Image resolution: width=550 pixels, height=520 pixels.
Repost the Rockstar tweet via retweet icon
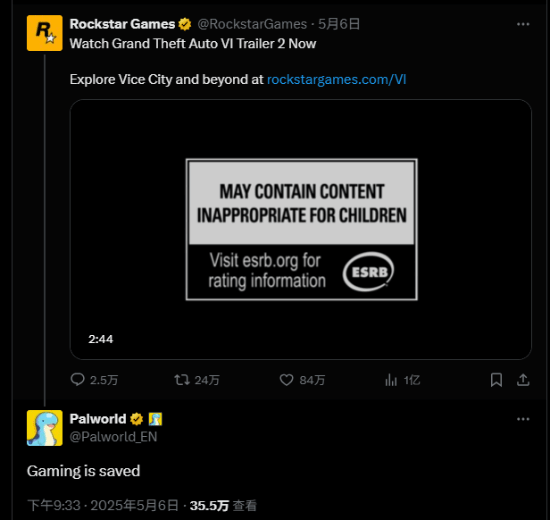[x=182, y=380]
